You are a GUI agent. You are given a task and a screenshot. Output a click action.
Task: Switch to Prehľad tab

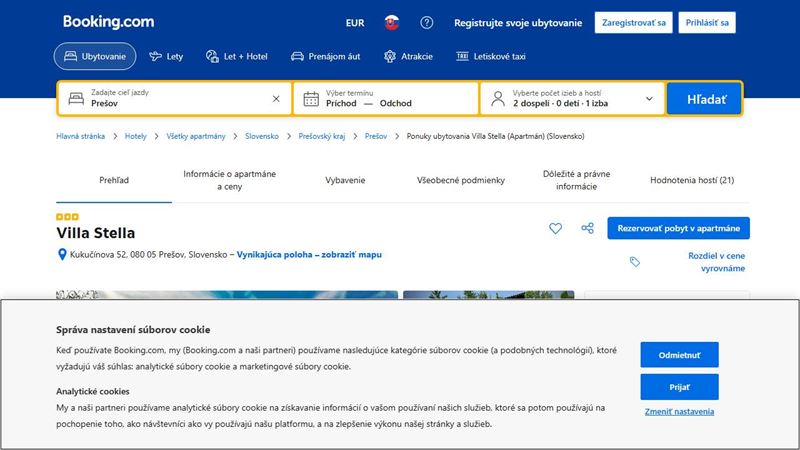tap(114, 180)
